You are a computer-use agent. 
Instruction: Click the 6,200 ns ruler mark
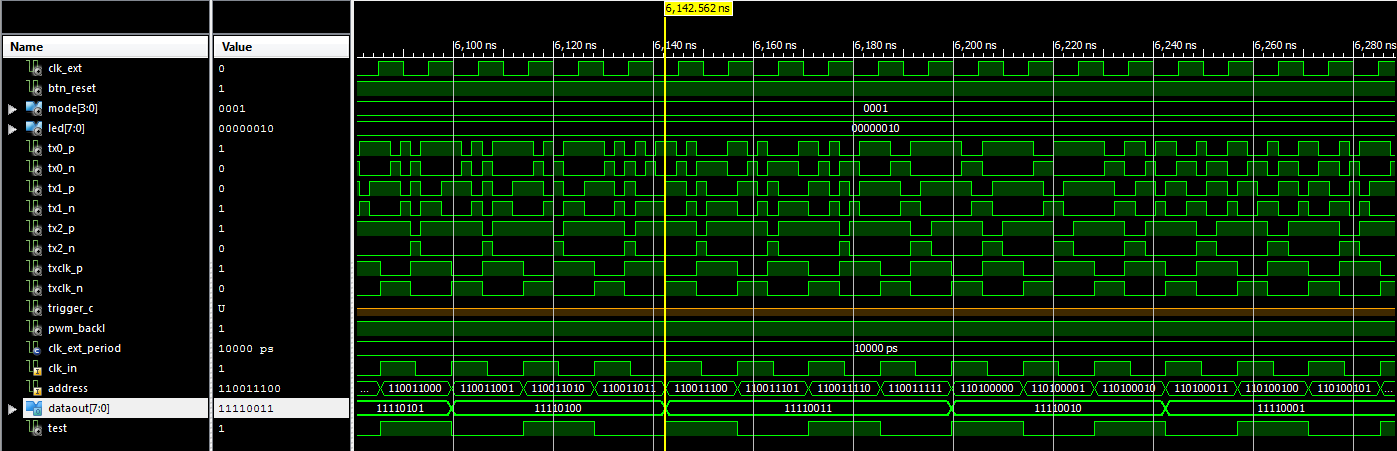click(x=976, y=45)
